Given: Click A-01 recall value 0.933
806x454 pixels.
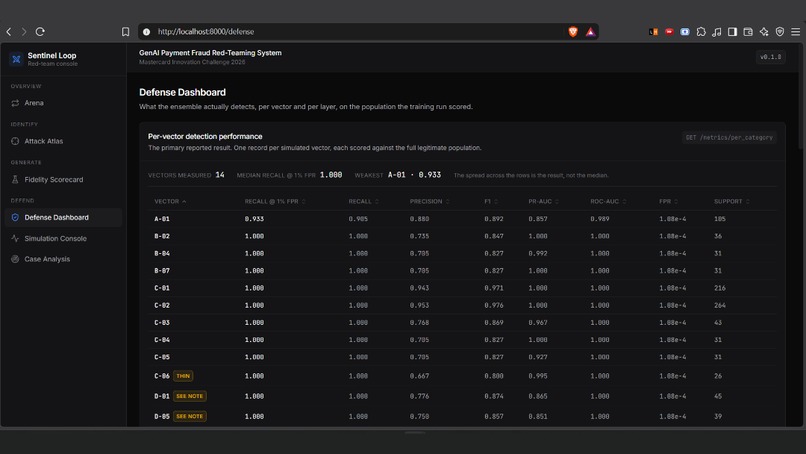Looking at the screenshot, I should (254, 219).
